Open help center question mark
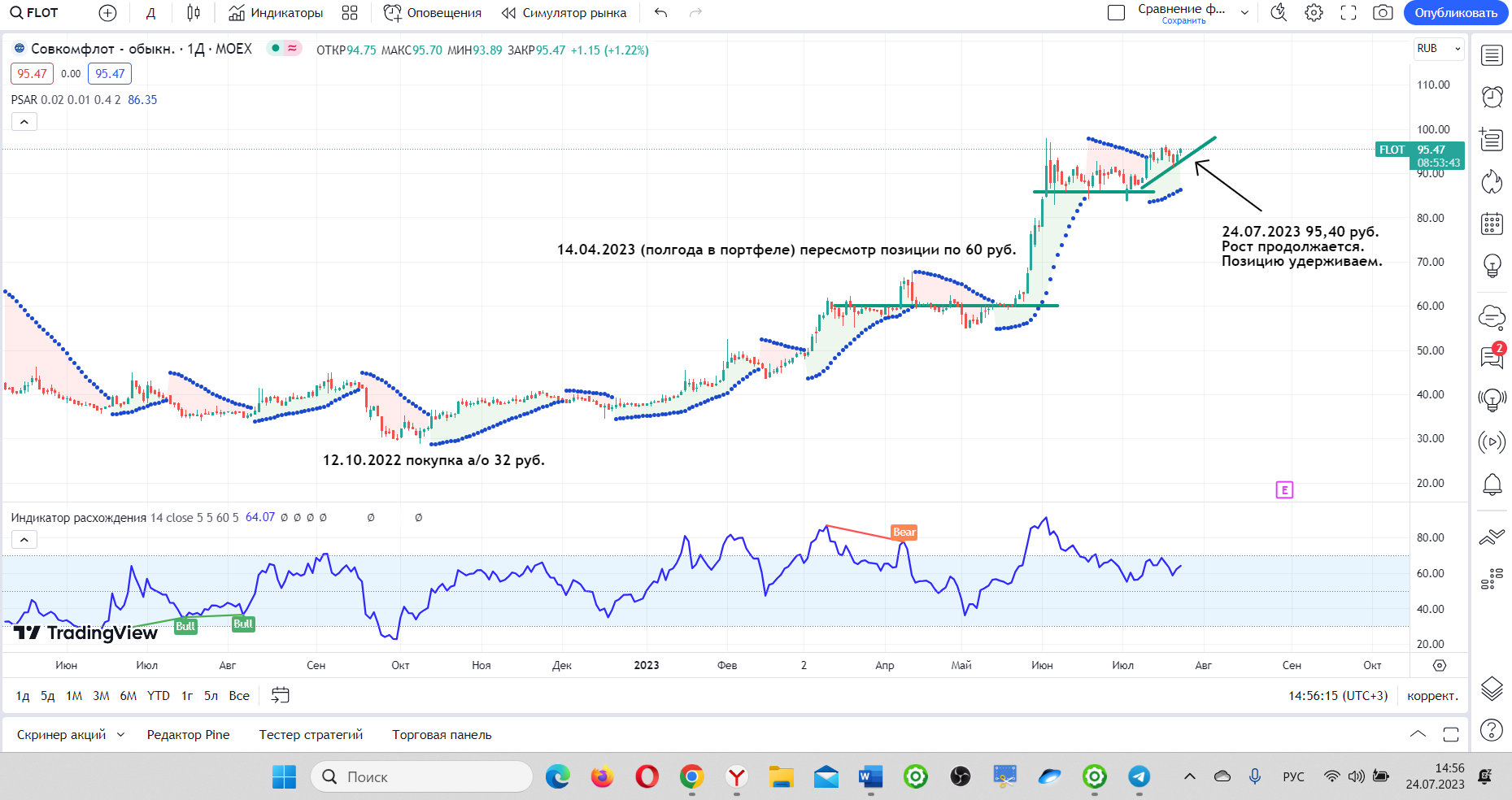The width and height of the screenshot is (1512, 800). [x=1492, y=730]
